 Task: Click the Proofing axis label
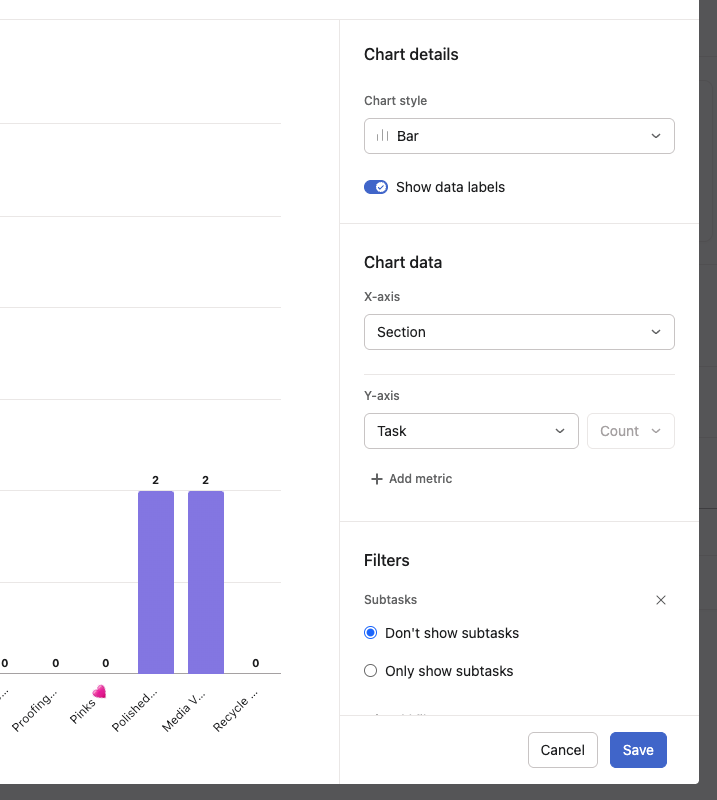[x=36, y=708]
